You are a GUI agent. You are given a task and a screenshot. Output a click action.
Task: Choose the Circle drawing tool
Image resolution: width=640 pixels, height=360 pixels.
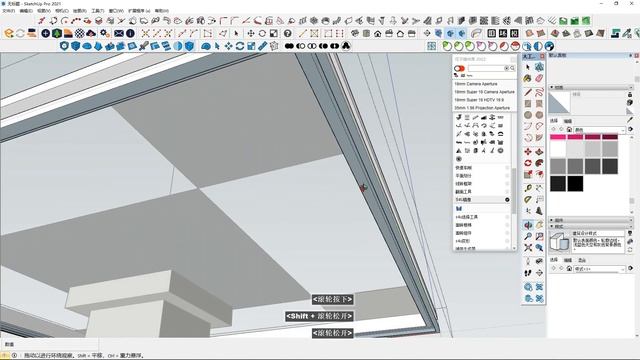528,115
